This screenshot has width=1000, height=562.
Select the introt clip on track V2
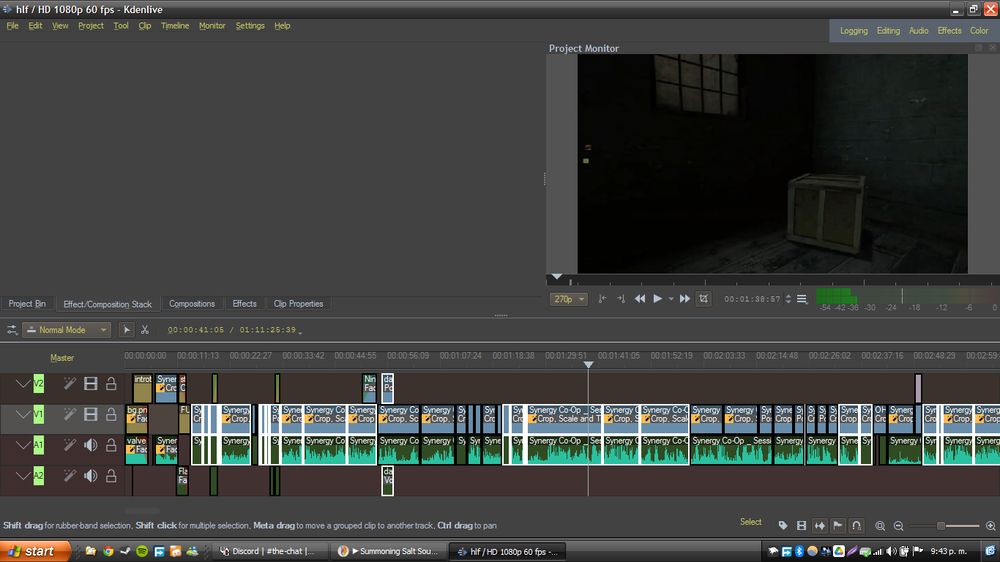click(x=143, y=388)
